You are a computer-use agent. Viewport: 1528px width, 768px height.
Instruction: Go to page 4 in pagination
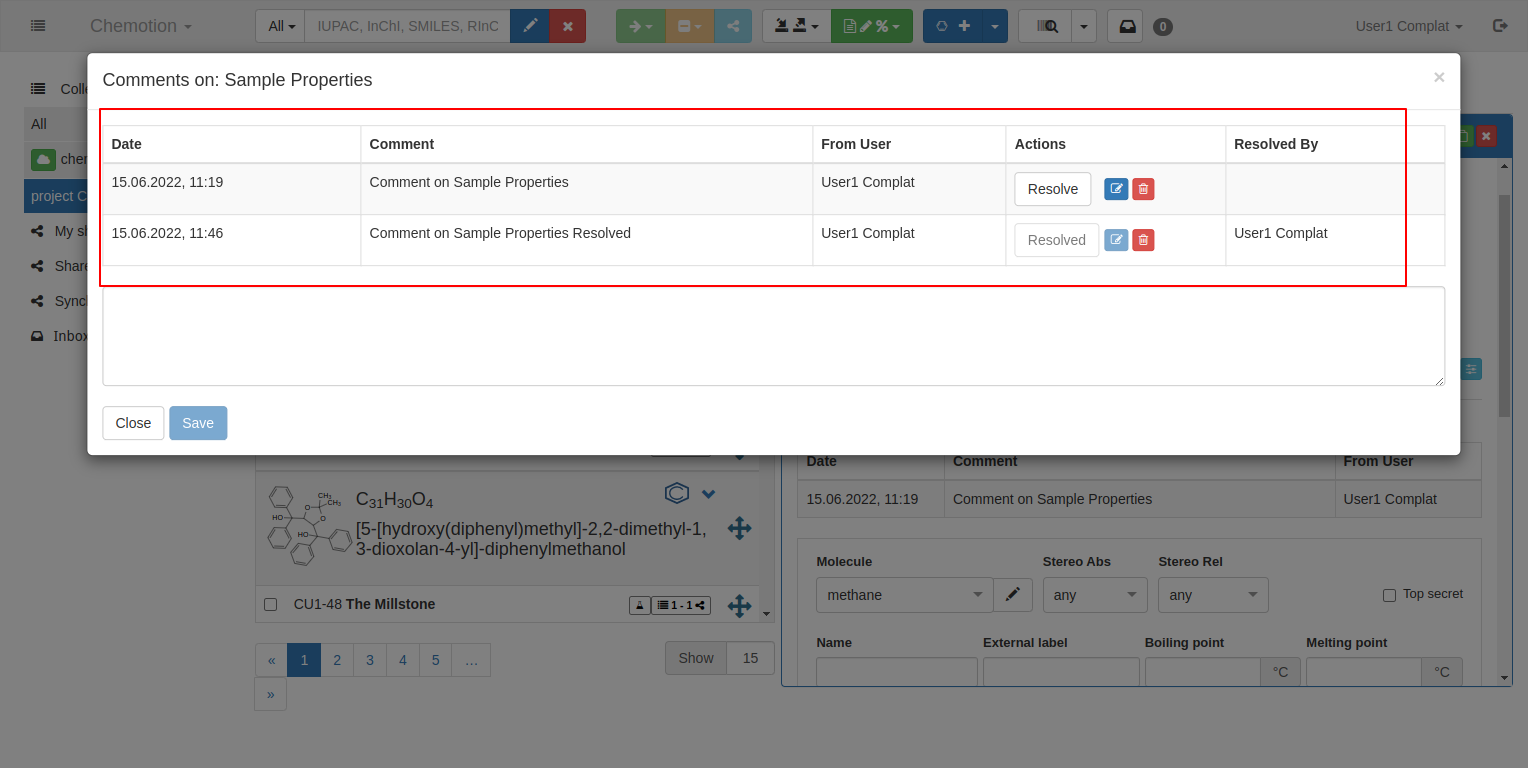(403, 660)
